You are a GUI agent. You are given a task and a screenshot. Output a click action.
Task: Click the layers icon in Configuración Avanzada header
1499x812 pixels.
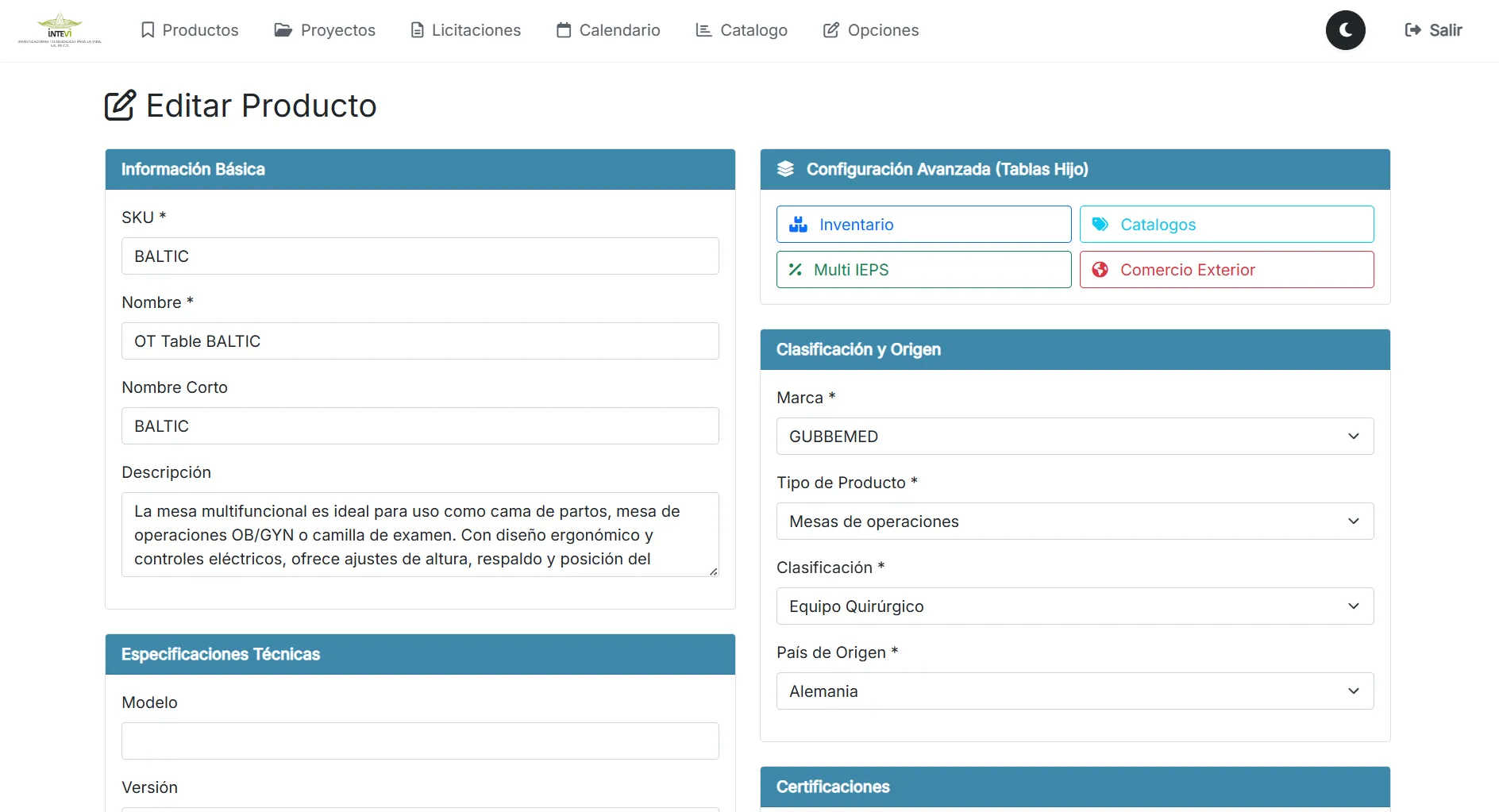[785, 169]
